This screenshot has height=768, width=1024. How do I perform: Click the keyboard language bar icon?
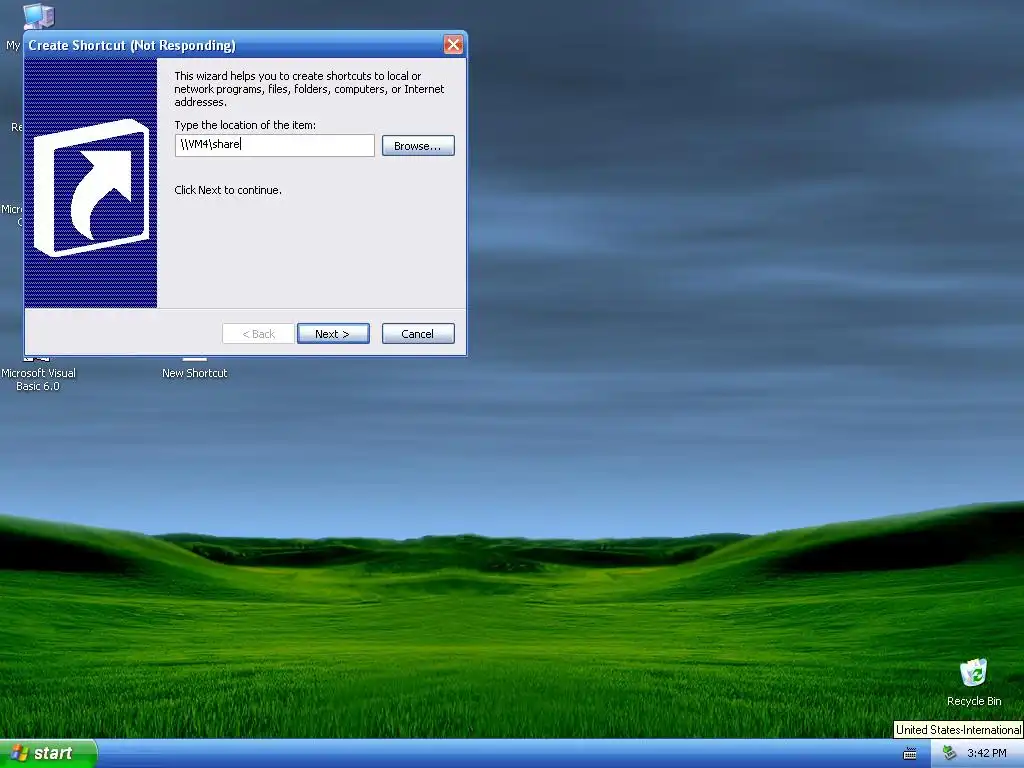coord(910,754)
